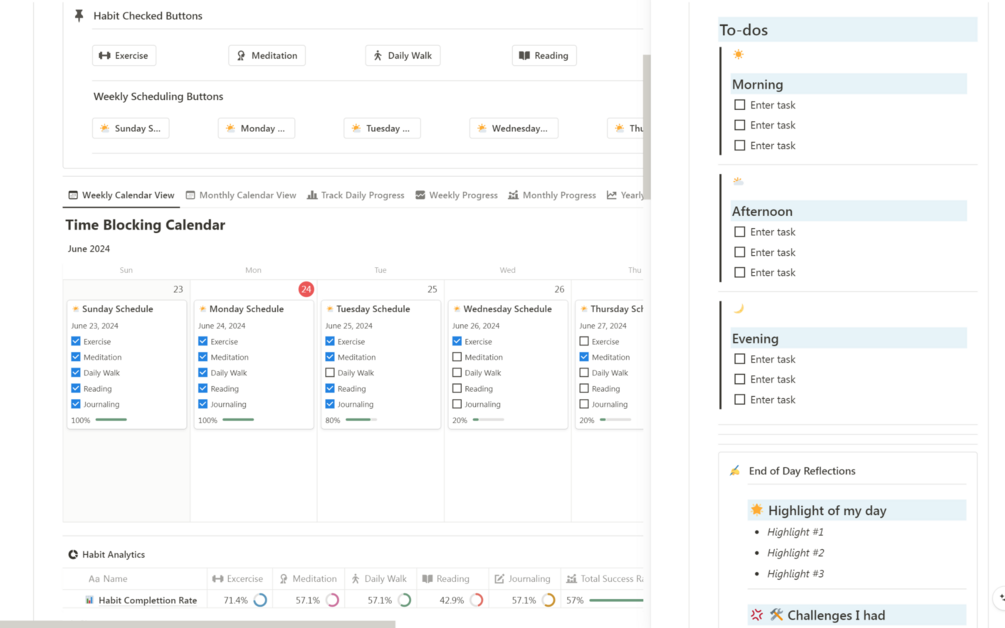
Task: Click the walking figure icon on Daily Walk
Action: (378, 56)
